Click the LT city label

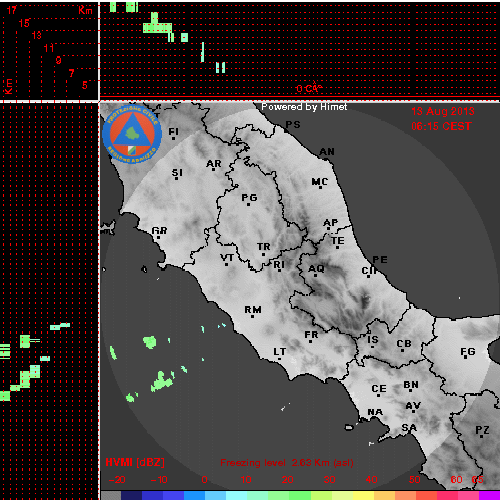280,352
